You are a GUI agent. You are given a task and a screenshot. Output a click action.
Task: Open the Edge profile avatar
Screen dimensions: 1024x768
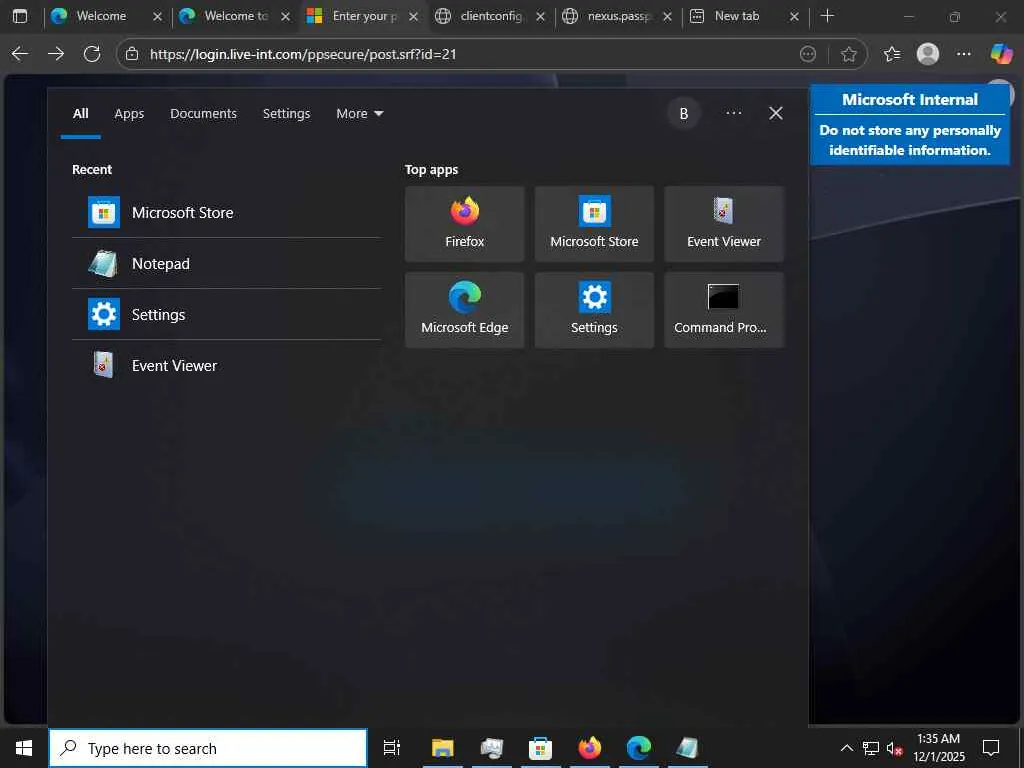click(x=927, y=54)
